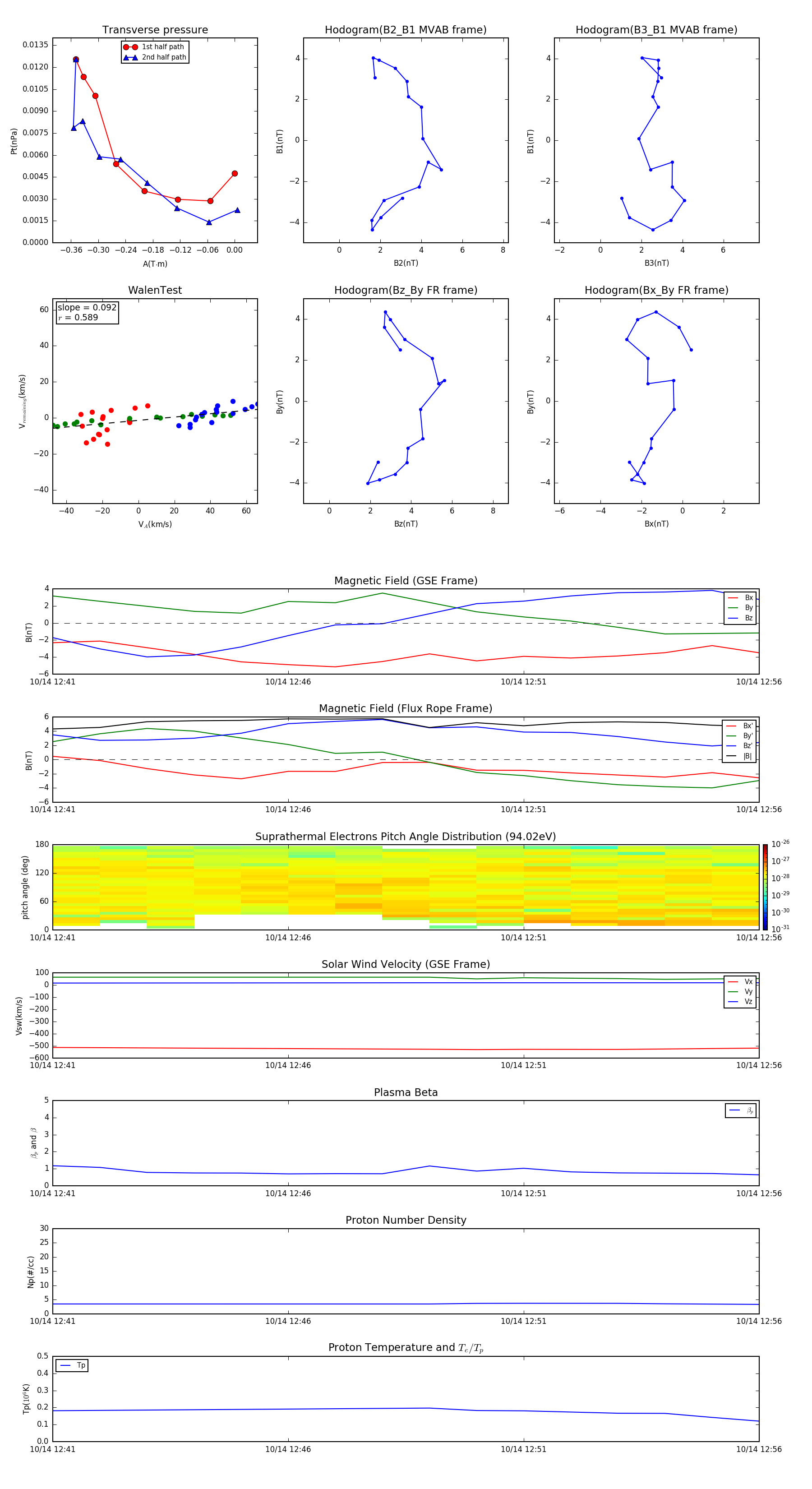Click '0.0135' tick on transverse pressure axis
This screenshot has width=812, height=1489.
click(x=35, y=45)
